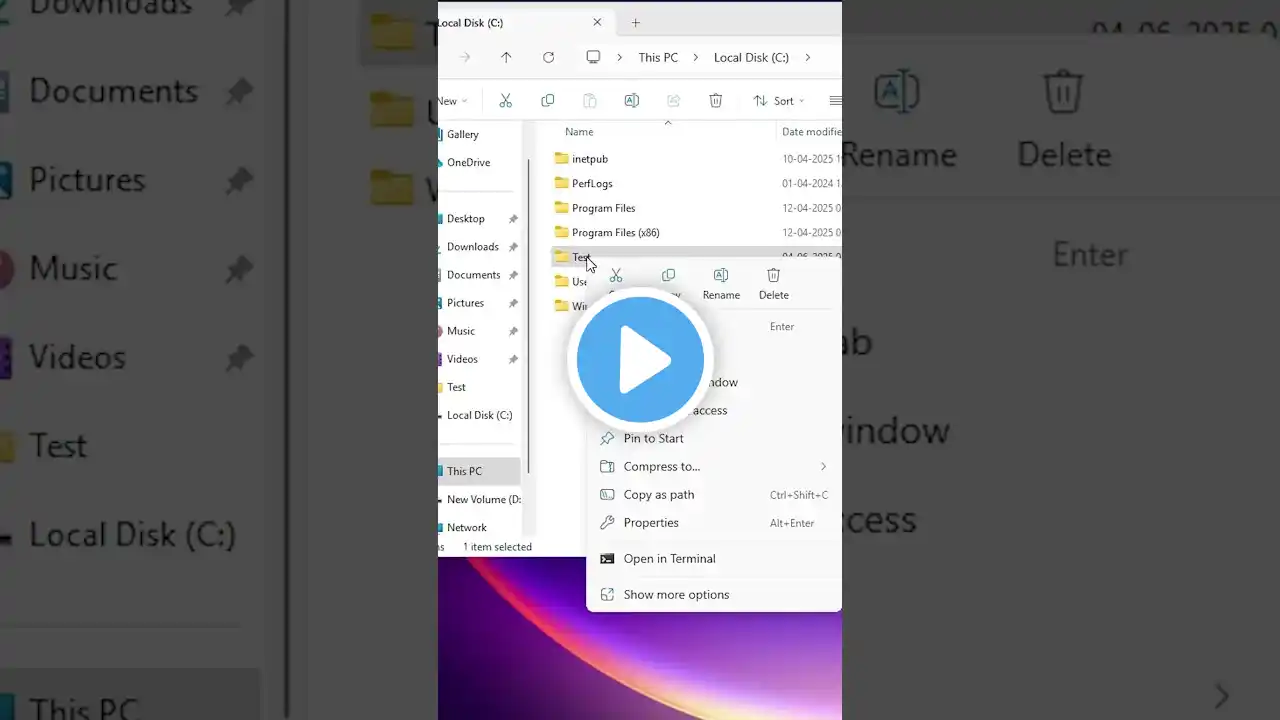This screenshot has height=720, width=1280.
Task: Click the Cut icon in toolbar
Action: (x=505, y=101)
